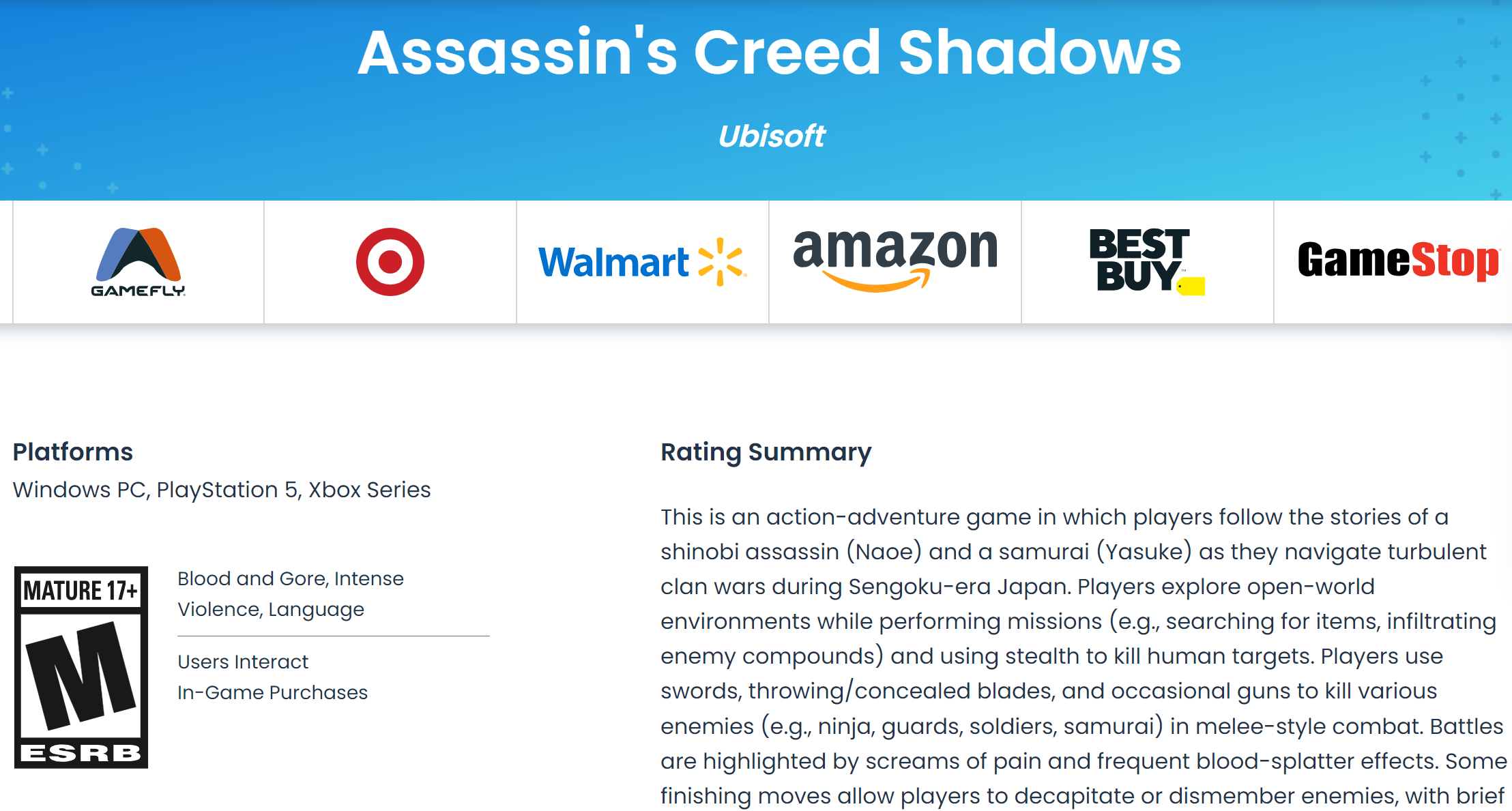Click the Best Buy retailer logo
The width and height of the screenshot is (1512, 811).
[1146, 261]
